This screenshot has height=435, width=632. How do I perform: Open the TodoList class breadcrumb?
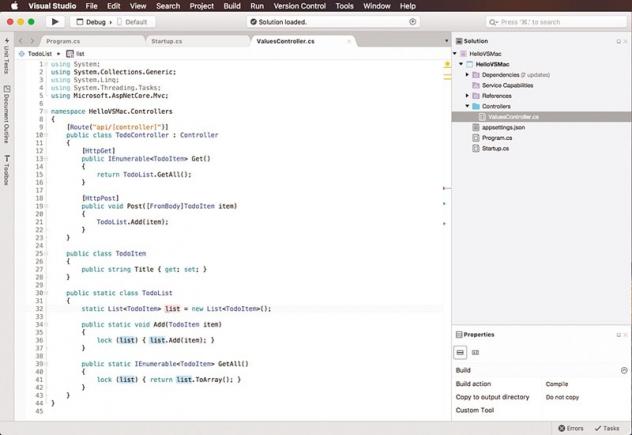tap(38, 54)
